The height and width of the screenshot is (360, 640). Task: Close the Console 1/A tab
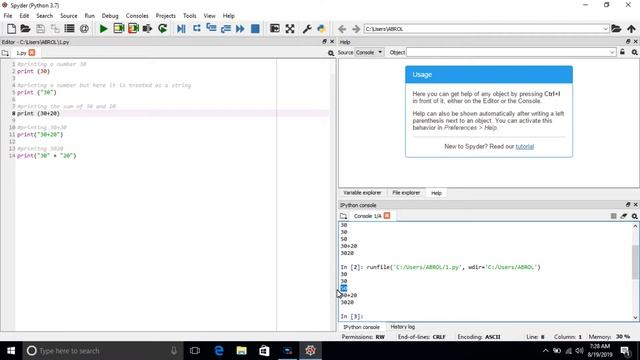point(387,216)
